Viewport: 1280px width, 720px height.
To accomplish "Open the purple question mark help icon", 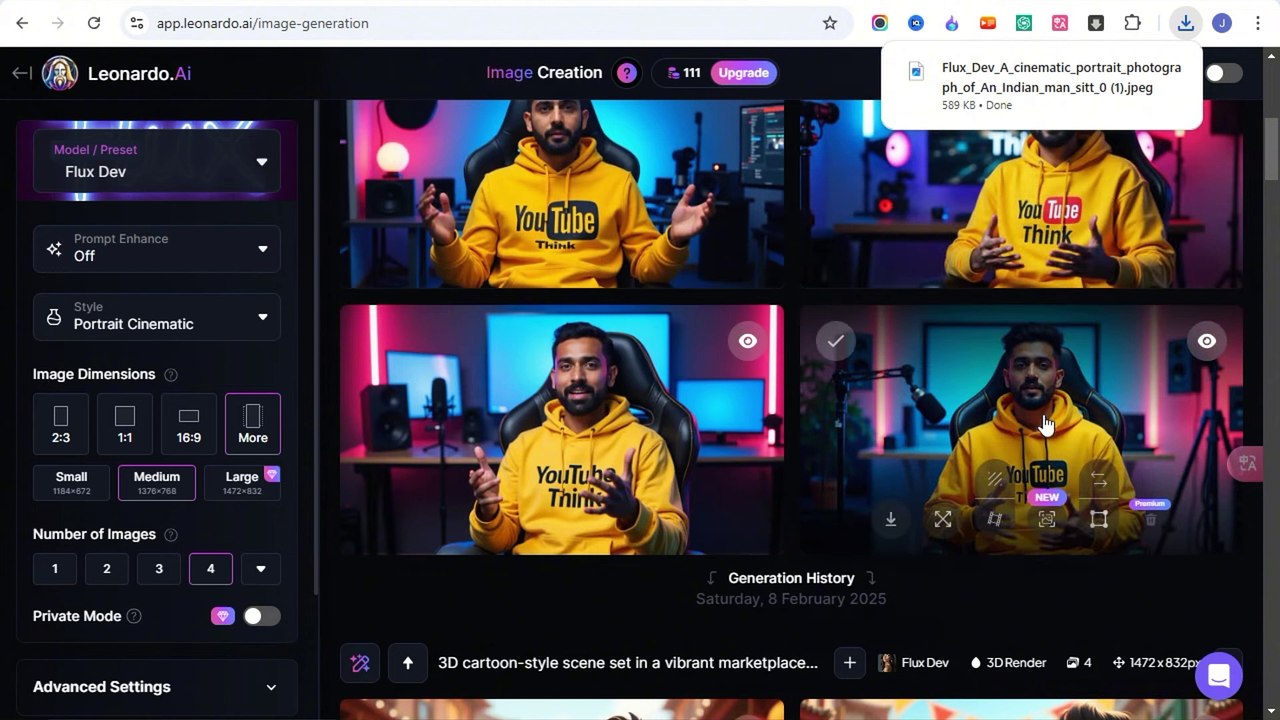I will click(x=627, y=73).
